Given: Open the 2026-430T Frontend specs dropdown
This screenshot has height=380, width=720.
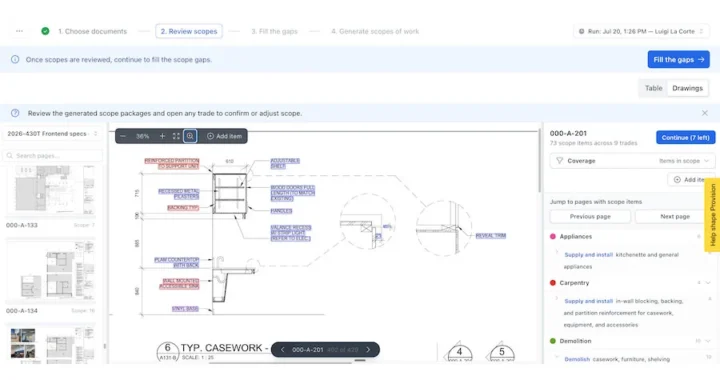Looking at the screenshot, I should tap(52, 134).
